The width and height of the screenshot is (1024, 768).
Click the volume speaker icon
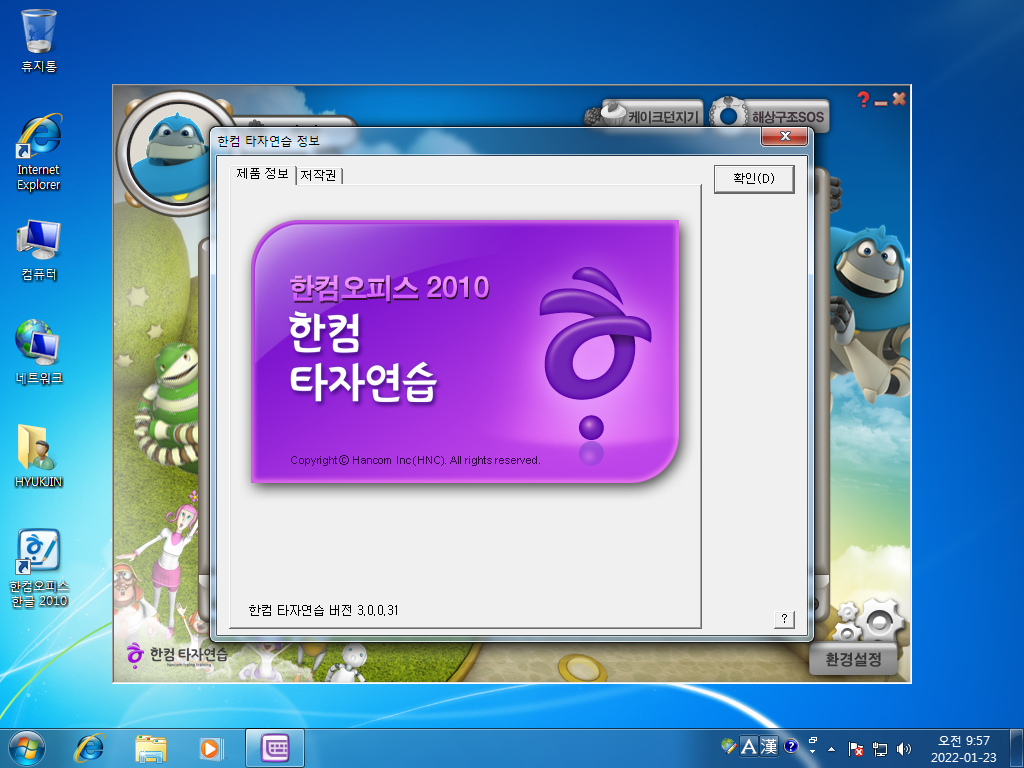(x=904, y=748)
